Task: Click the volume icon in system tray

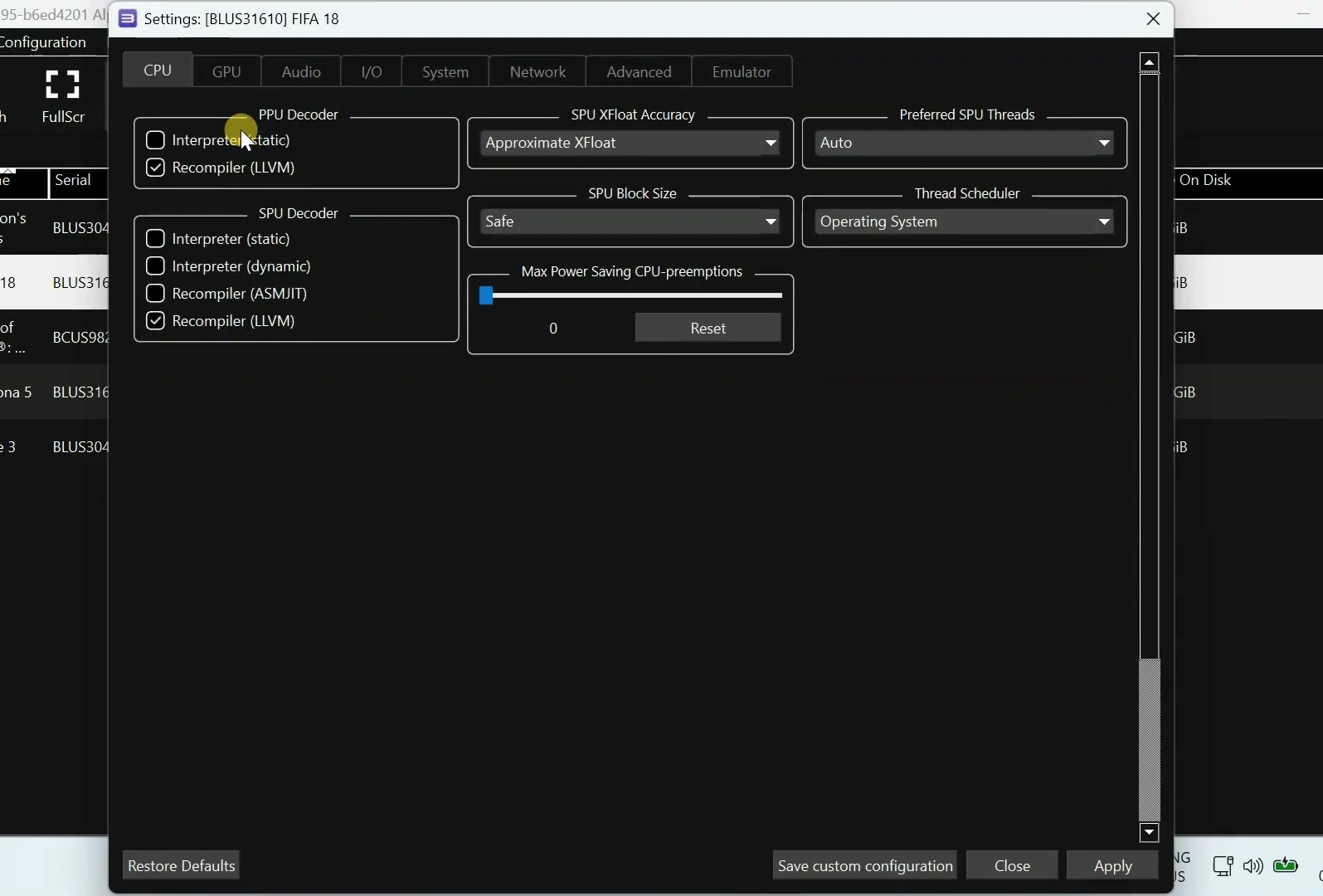Action: pyautogui.click(x=1253, y=867)
